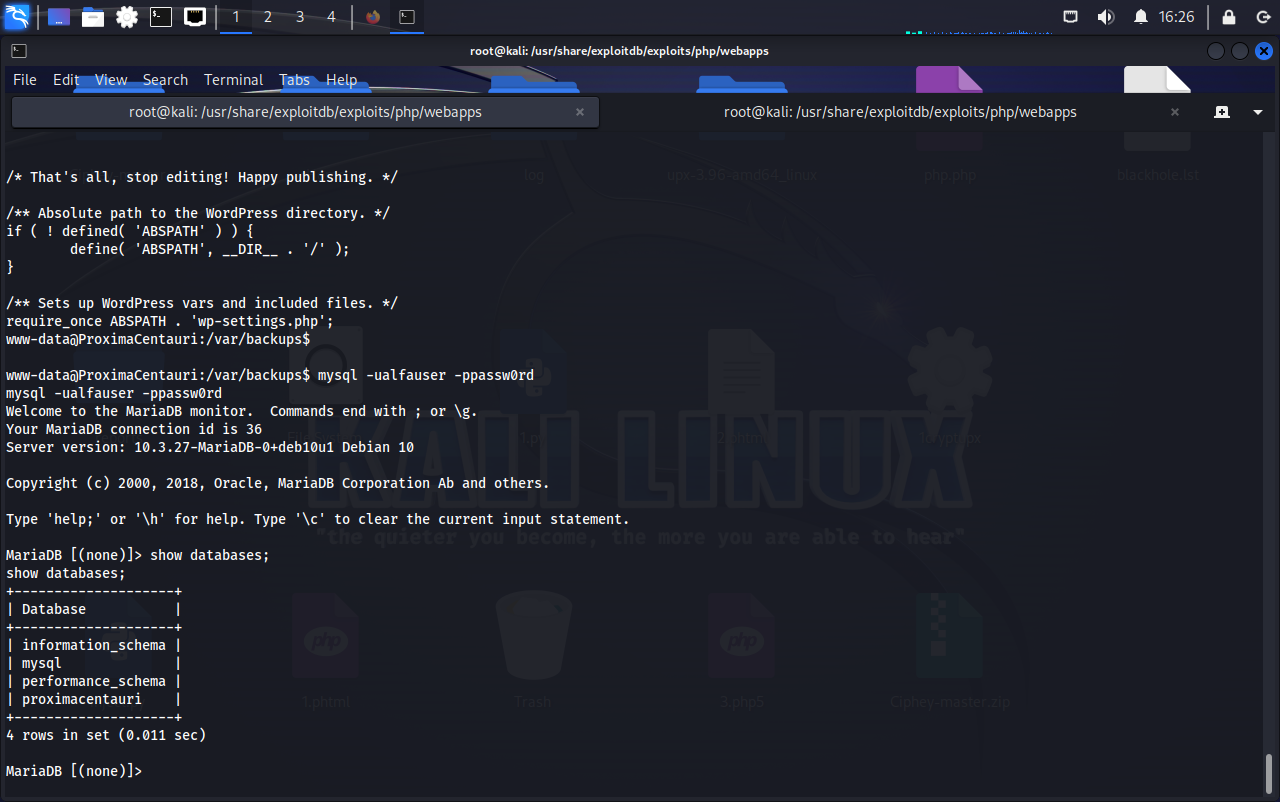Open the Kali dragon applications menu
1280x802 pixels.
[x=17, y=16]
